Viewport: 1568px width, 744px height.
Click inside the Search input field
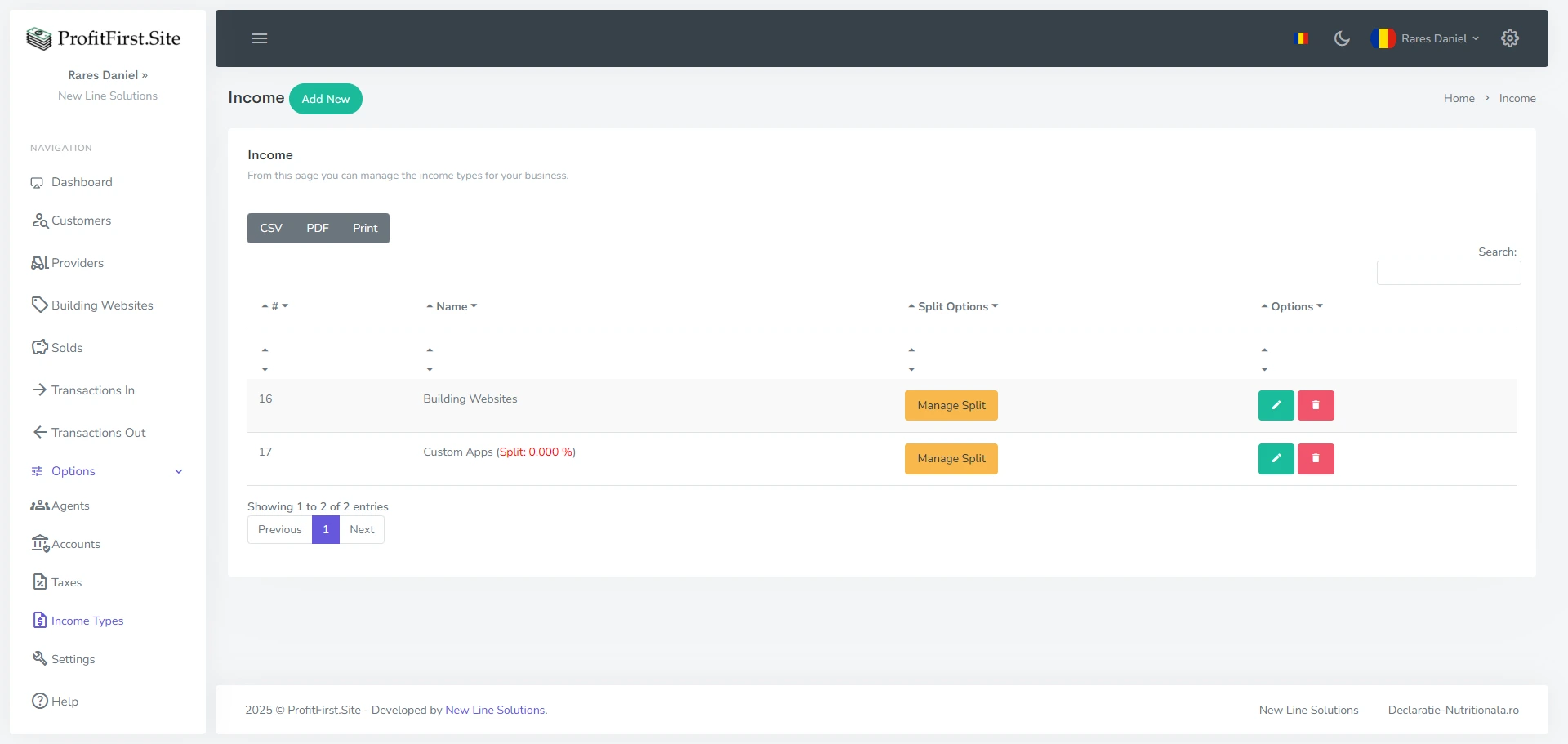click(1448, 273)
